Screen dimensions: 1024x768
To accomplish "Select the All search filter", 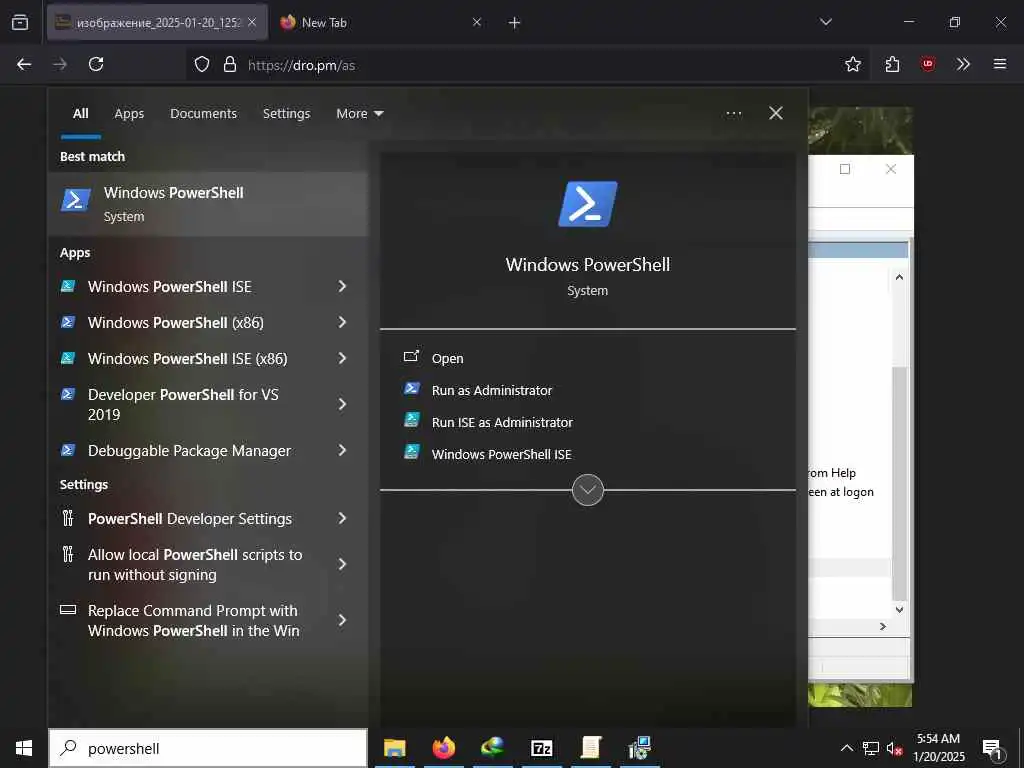I will [x=81, y=114].
